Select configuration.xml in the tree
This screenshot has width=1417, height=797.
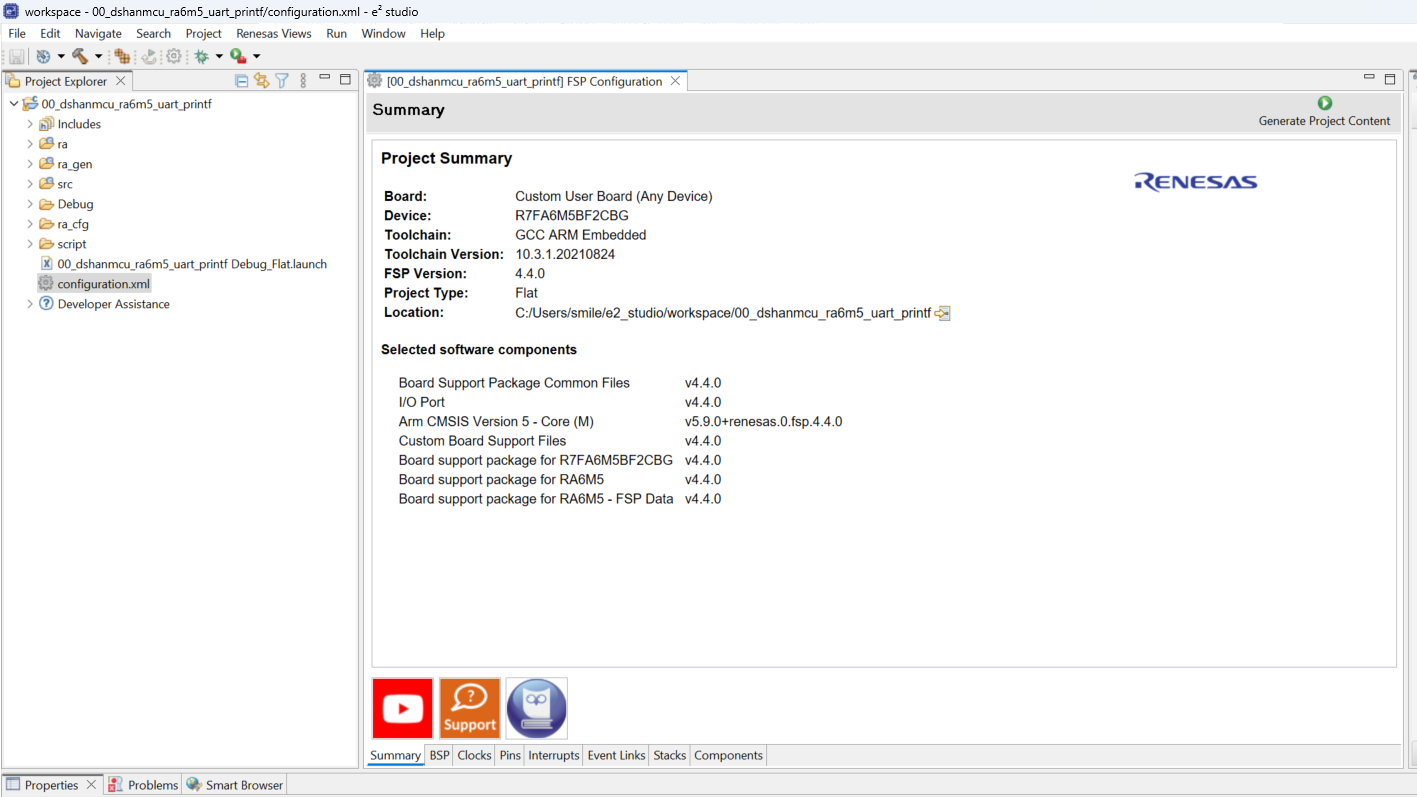(94, 284)
